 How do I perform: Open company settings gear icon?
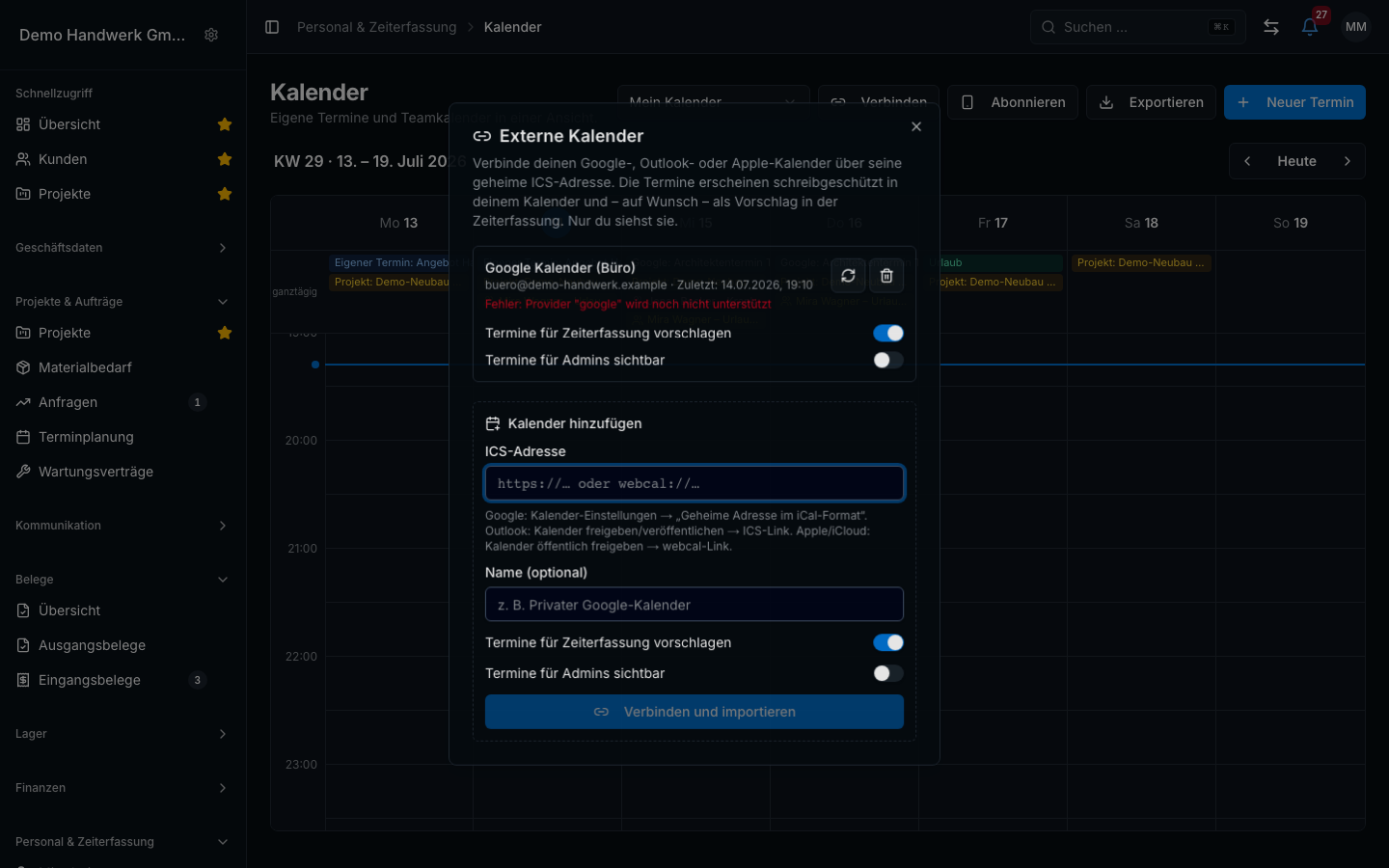tap(211, 35)
